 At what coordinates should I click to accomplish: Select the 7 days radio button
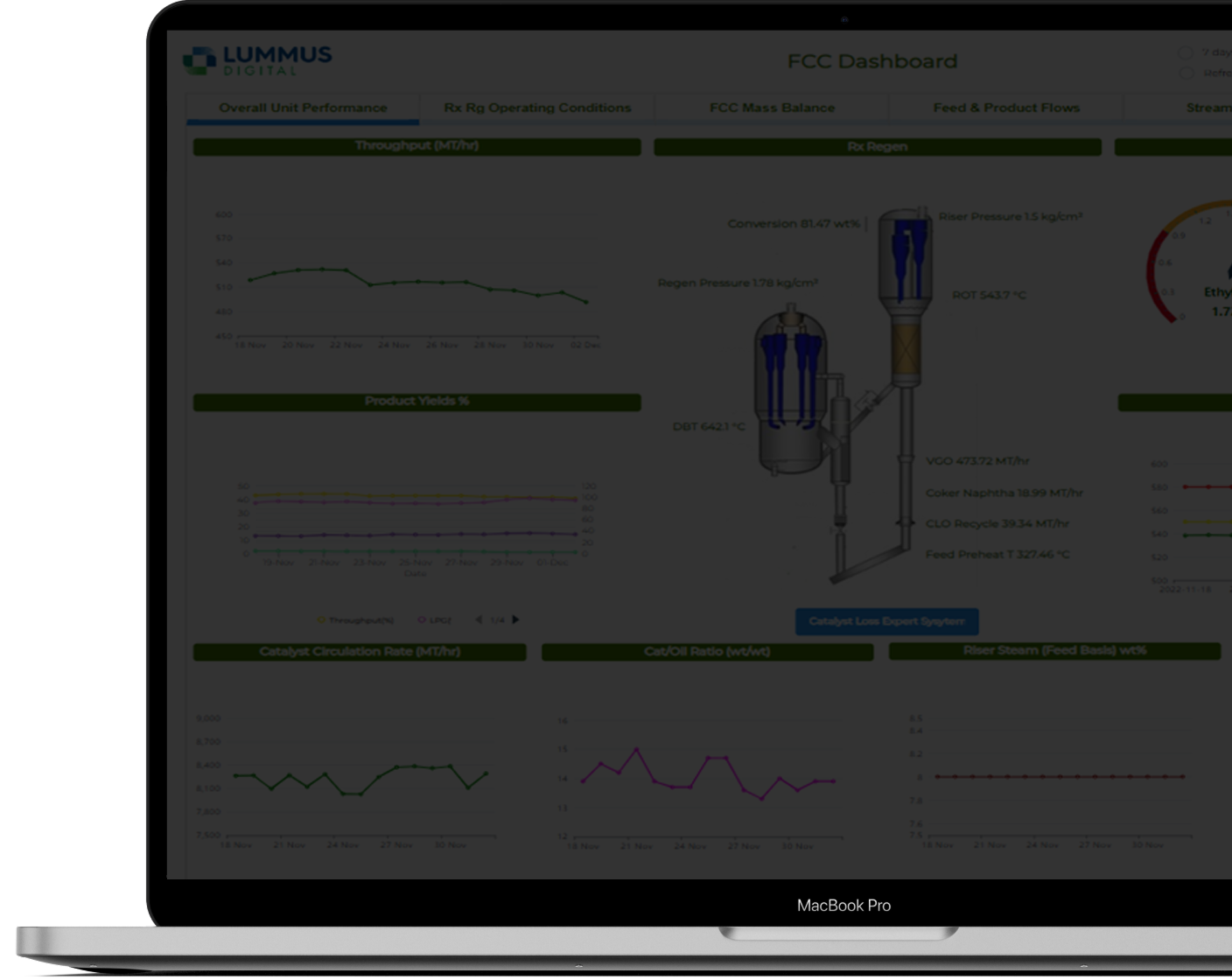(x=1186, y=52)
